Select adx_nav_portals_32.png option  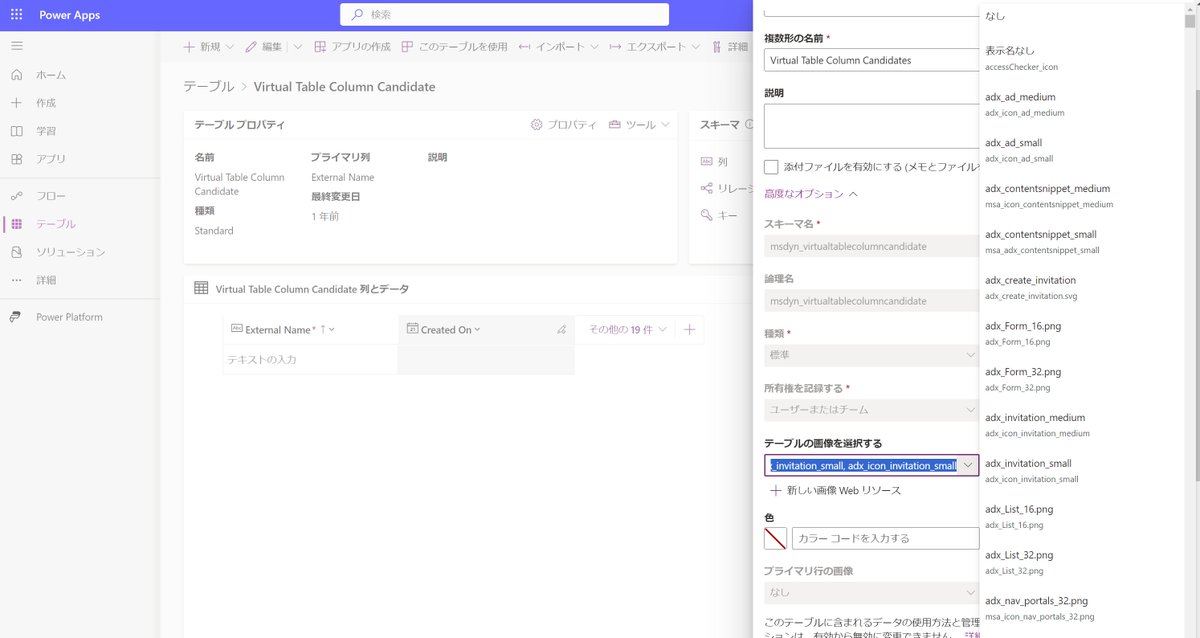pyautogui.click(x=1083, y=608)
